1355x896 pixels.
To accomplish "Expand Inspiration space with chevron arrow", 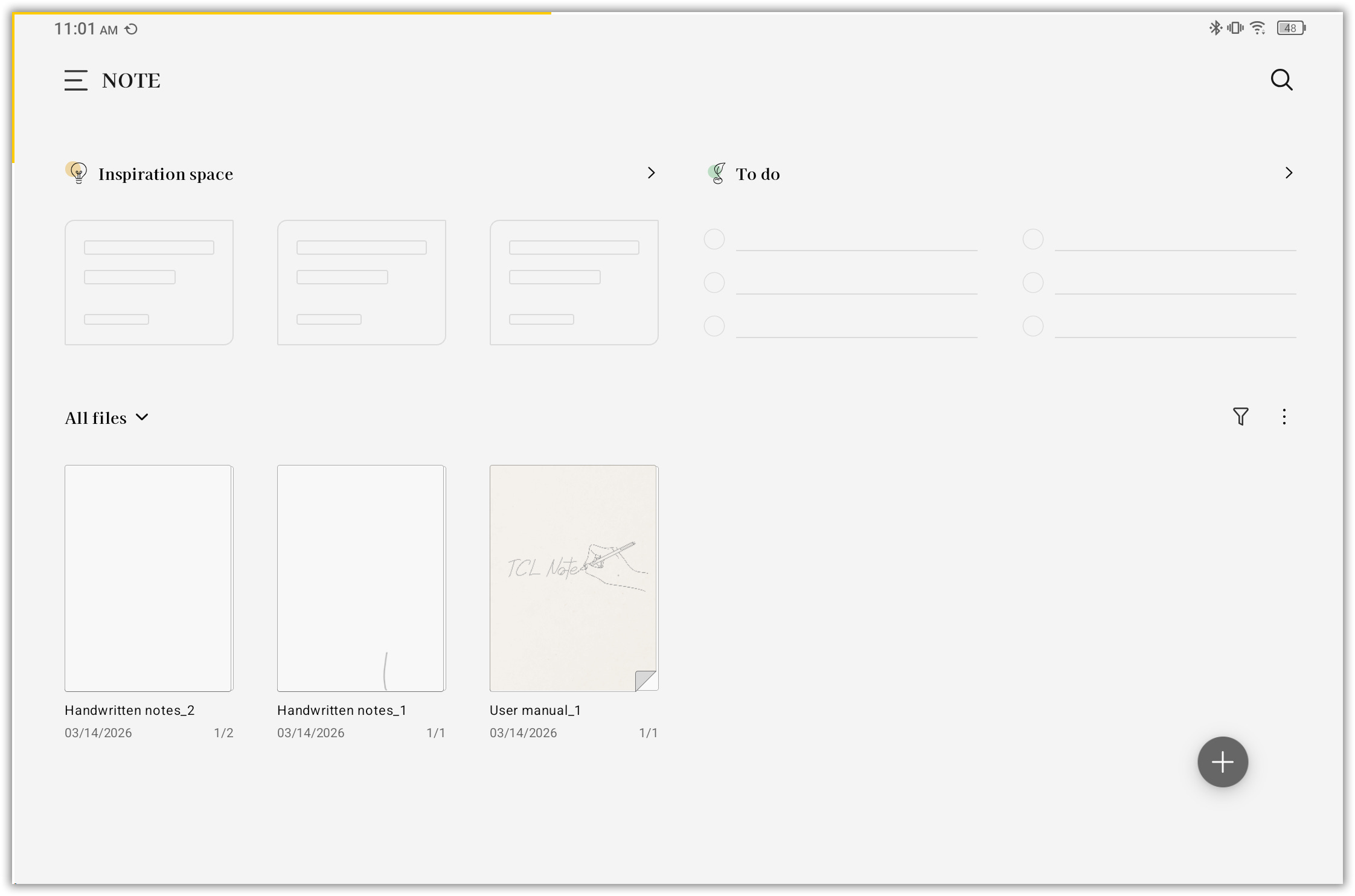I will click(x=651, y=173).
